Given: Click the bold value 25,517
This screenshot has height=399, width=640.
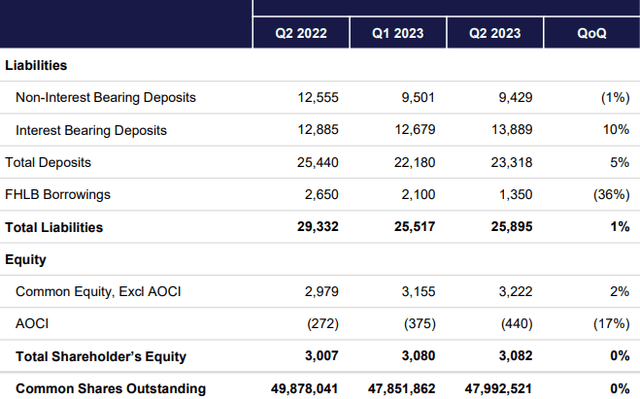Looking at the screenshot, I should pos(415,227).
